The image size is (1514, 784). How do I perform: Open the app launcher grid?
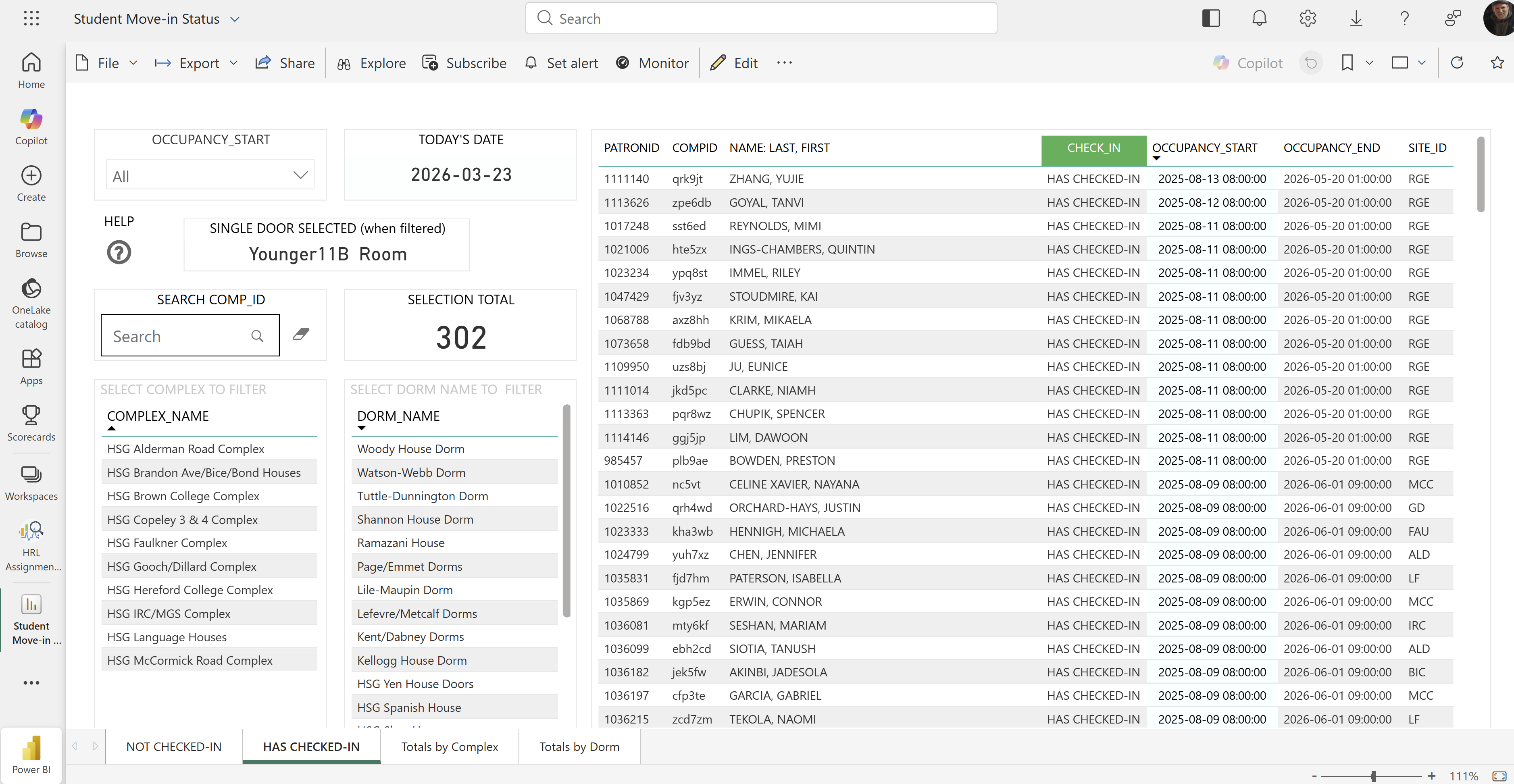coord(31,19)
